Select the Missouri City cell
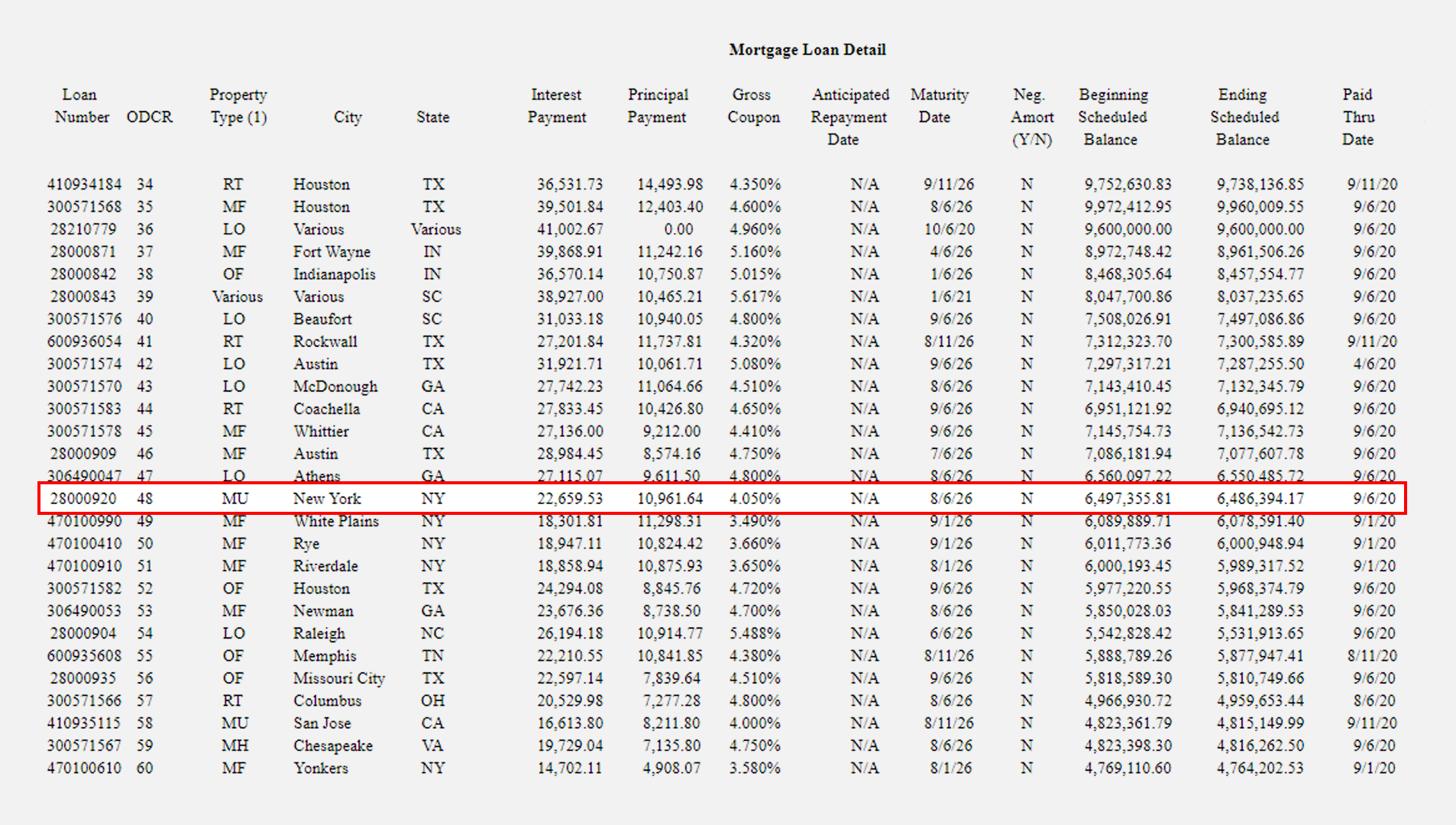The width and height of the screenshot is (1456, 825). point(339,678)
